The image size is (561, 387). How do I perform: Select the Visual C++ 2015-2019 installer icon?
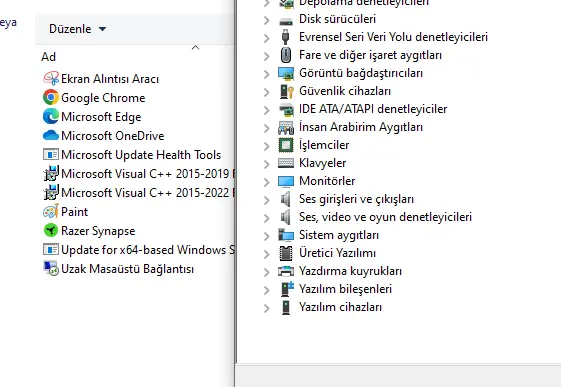pos(51,173)
